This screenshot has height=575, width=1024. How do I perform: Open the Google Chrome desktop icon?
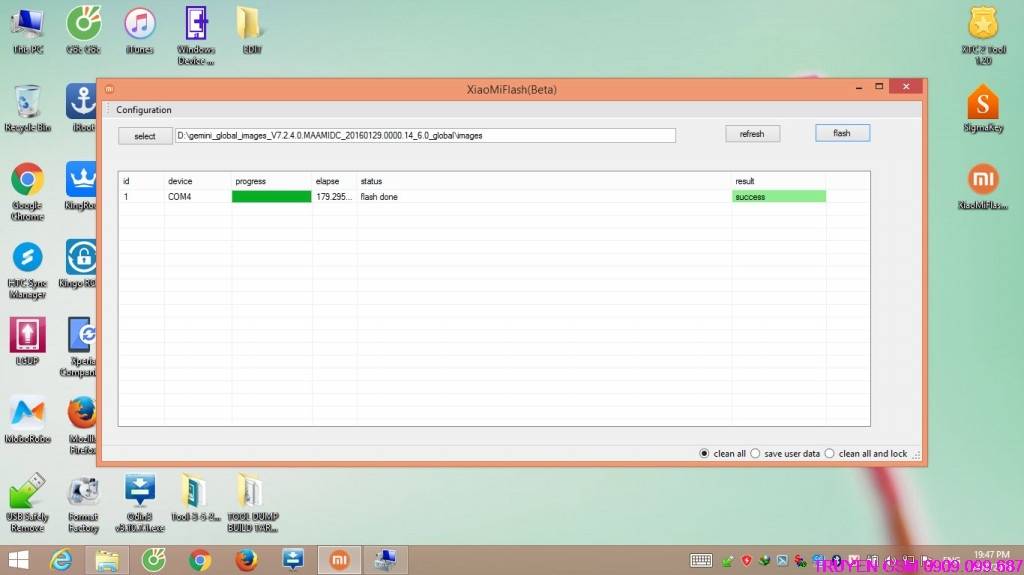point(27,192)
